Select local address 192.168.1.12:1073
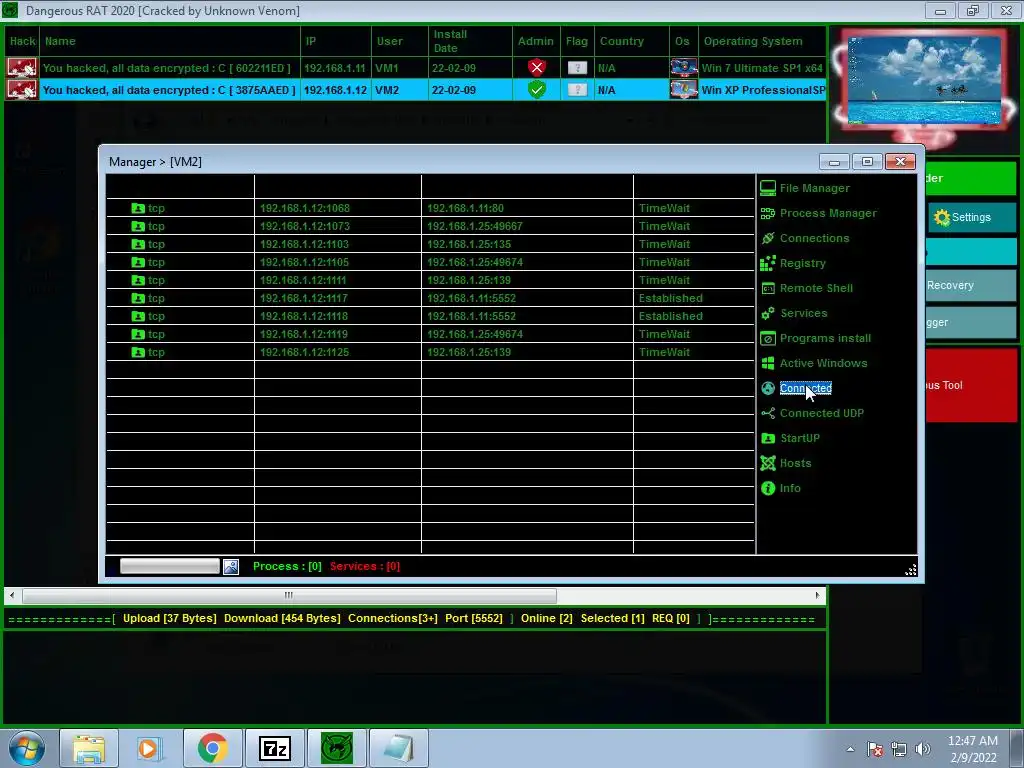1024x768 pixels. click(x=305, y=226)
